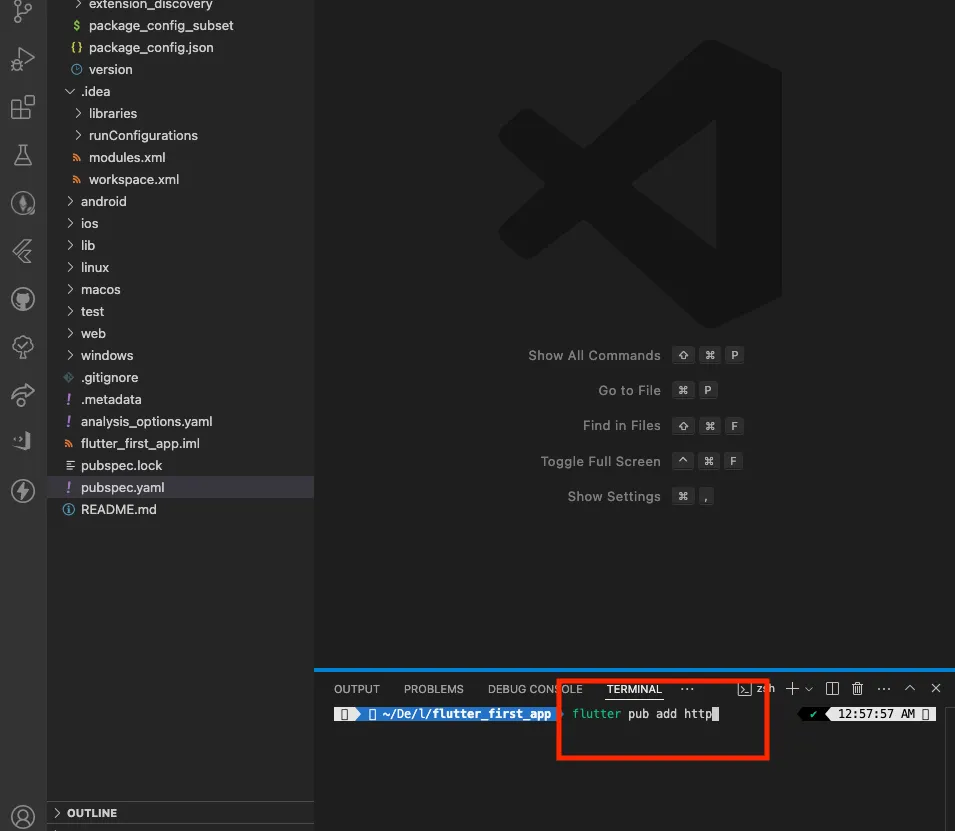Screen dimensions: 955x831
Task: Open the launch profile dropdown arrow
Action: point(809,689)
